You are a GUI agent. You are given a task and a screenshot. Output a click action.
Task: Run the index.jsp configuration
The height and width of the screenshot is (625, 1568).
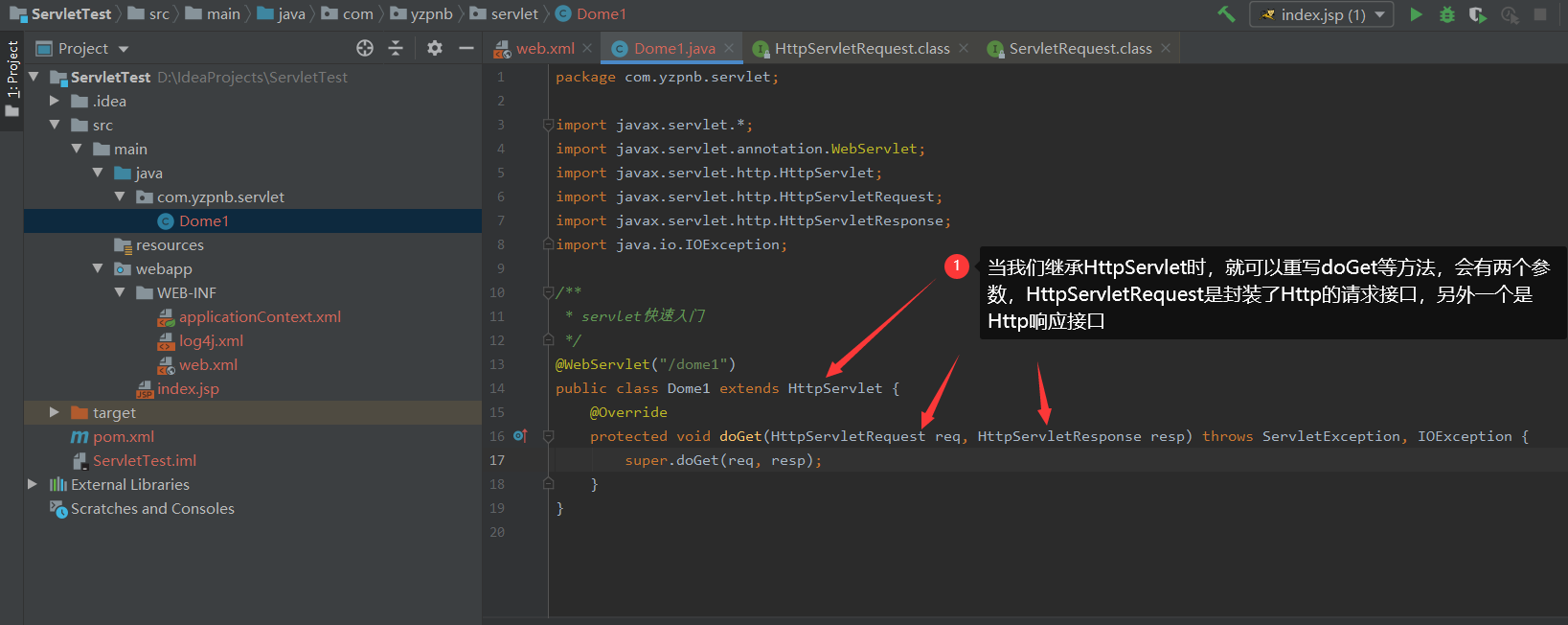1416,14
